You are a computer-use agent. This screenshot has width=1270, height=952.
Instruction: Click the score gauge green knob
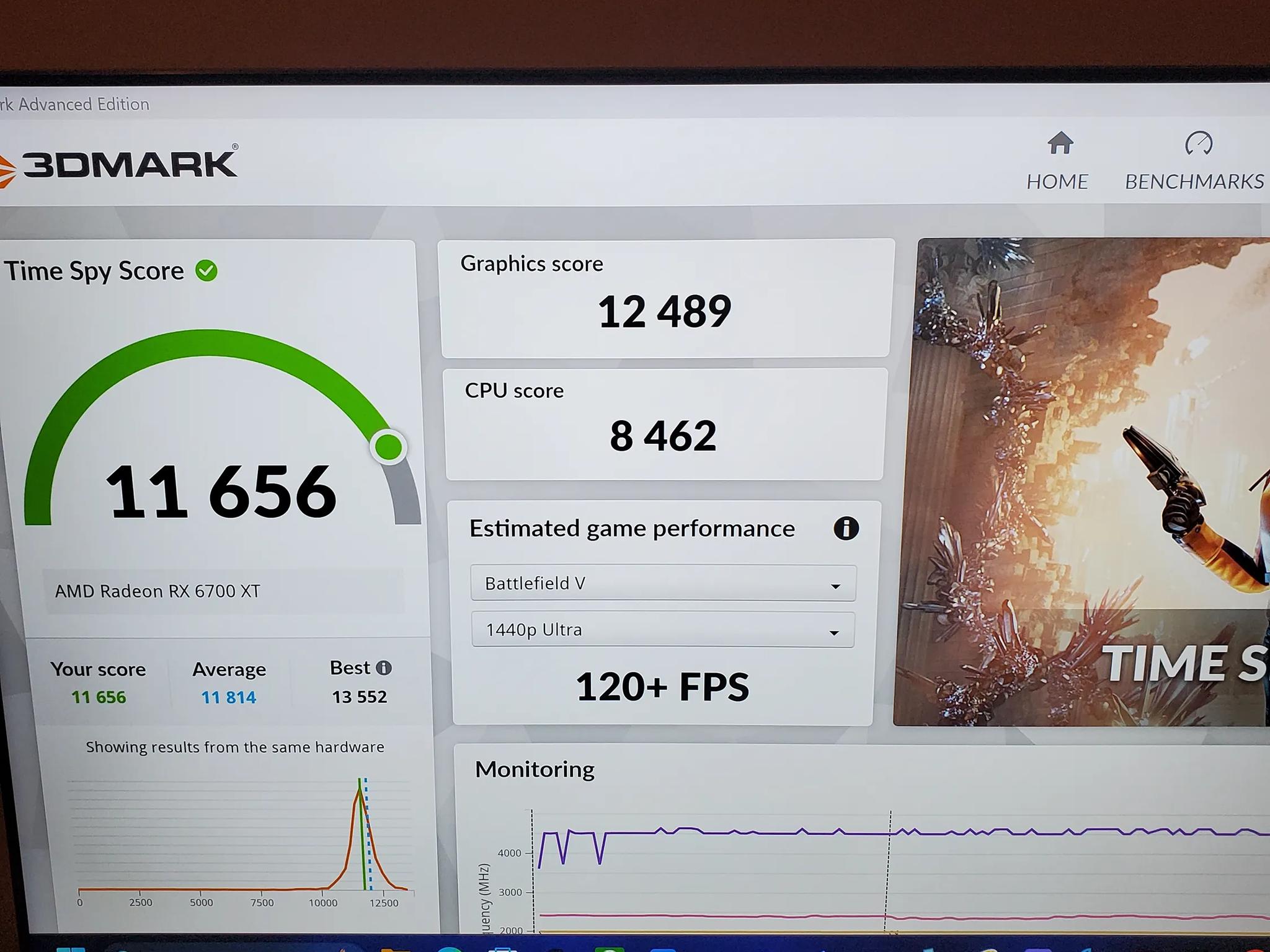click(x=389, y=447)
